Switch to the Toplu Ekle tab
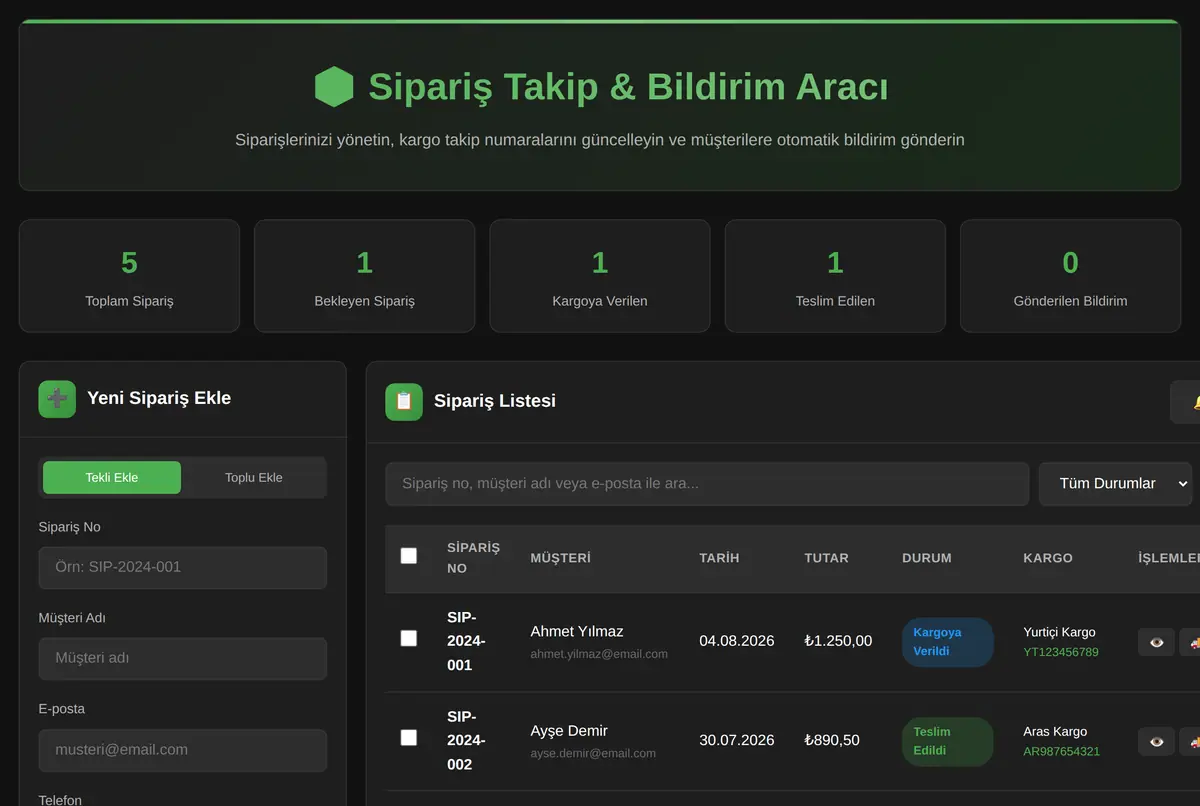This screenshot has height=806, width=1200. (254, 478)
